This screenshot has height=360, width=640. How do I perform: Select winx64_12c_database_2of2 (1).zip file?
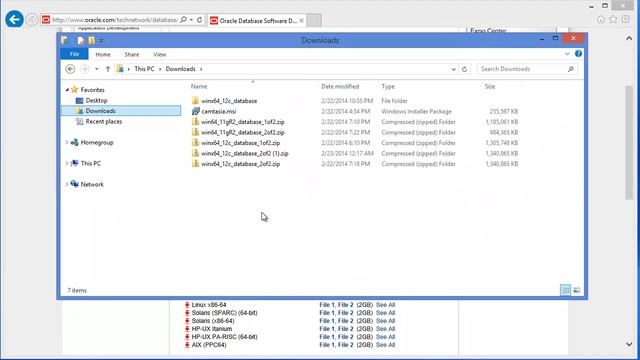point(245,153)
